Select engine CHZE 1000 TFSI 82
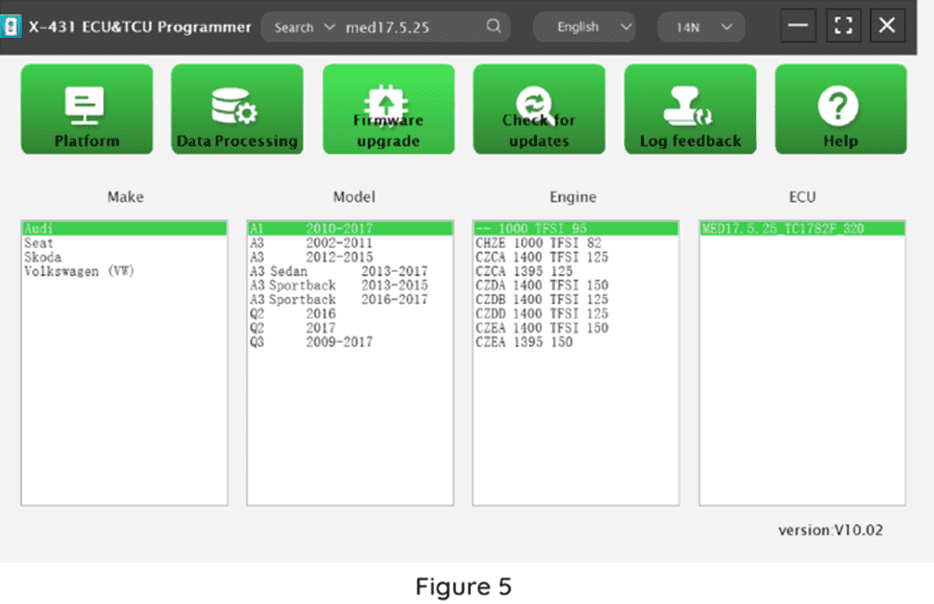The image size is (934, 604). (576, 243)
